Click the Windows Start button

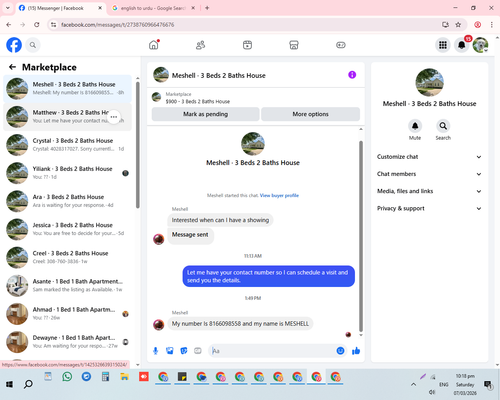click(x=9, y=384)
